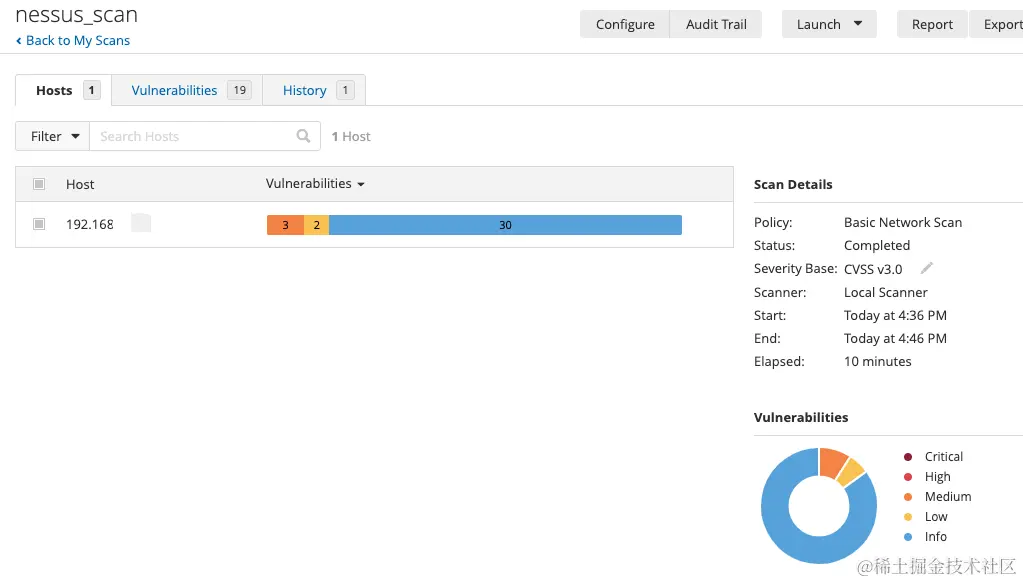Viewport: 1023px width, 583px height.
Task: Open the Vulnerabilities tab
Action: click(x=187, y=90)
